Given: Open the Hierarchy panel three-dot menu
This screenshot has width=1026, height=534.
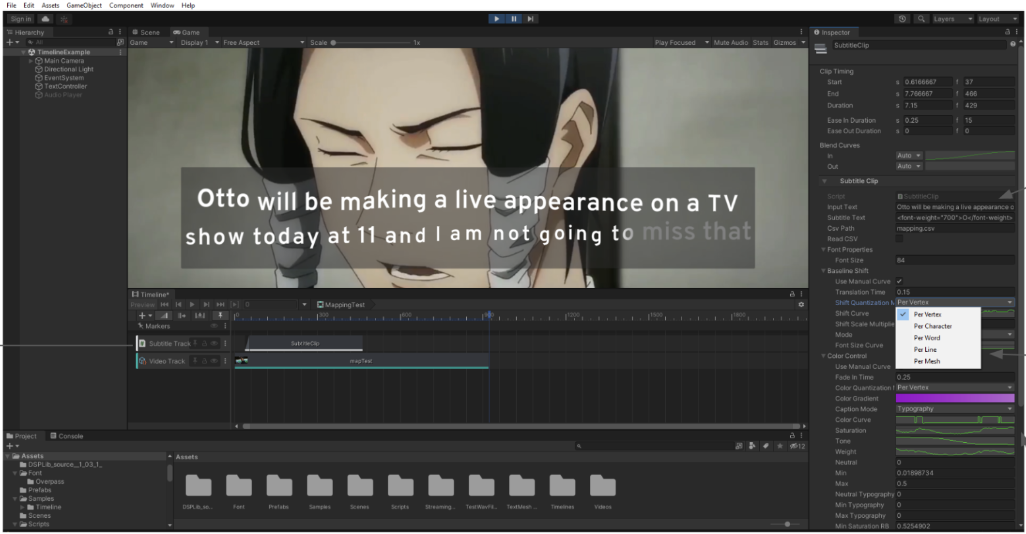Looking at the screenshot, I should 120,31.
